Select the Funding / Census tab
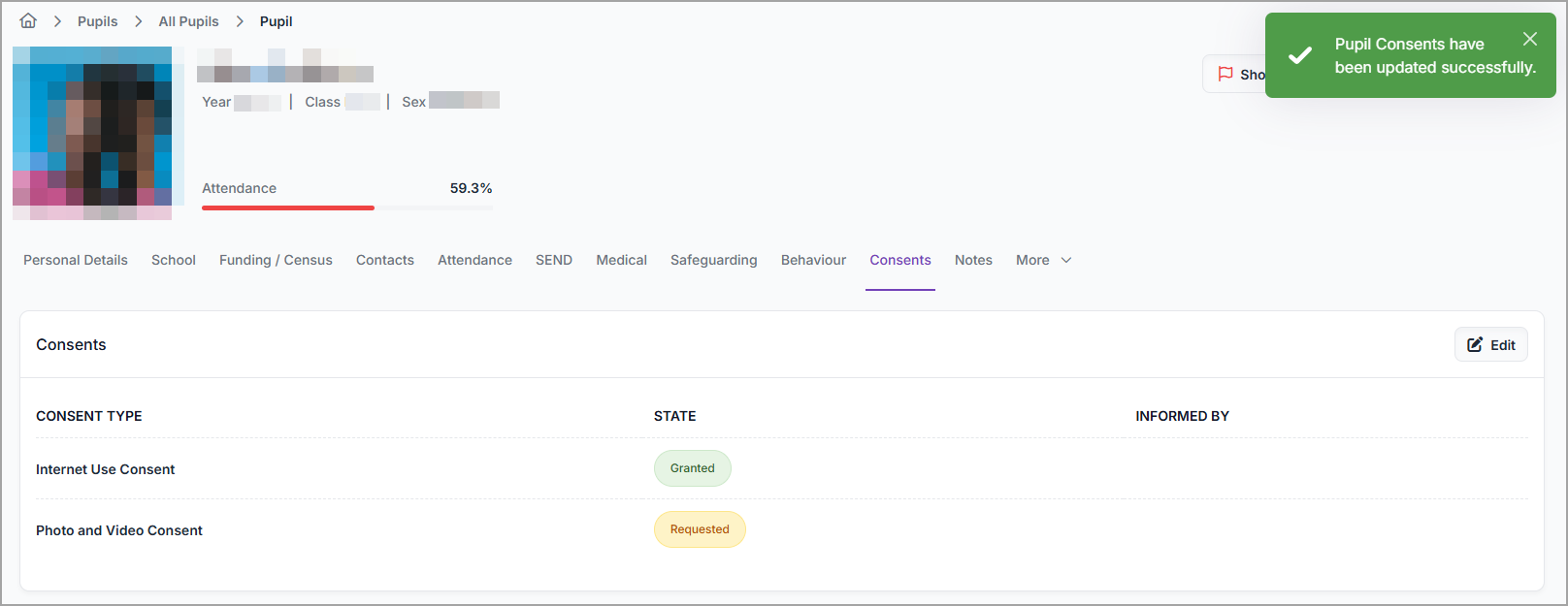Viewport: 1568px width, 606px height. coord(276,260)
